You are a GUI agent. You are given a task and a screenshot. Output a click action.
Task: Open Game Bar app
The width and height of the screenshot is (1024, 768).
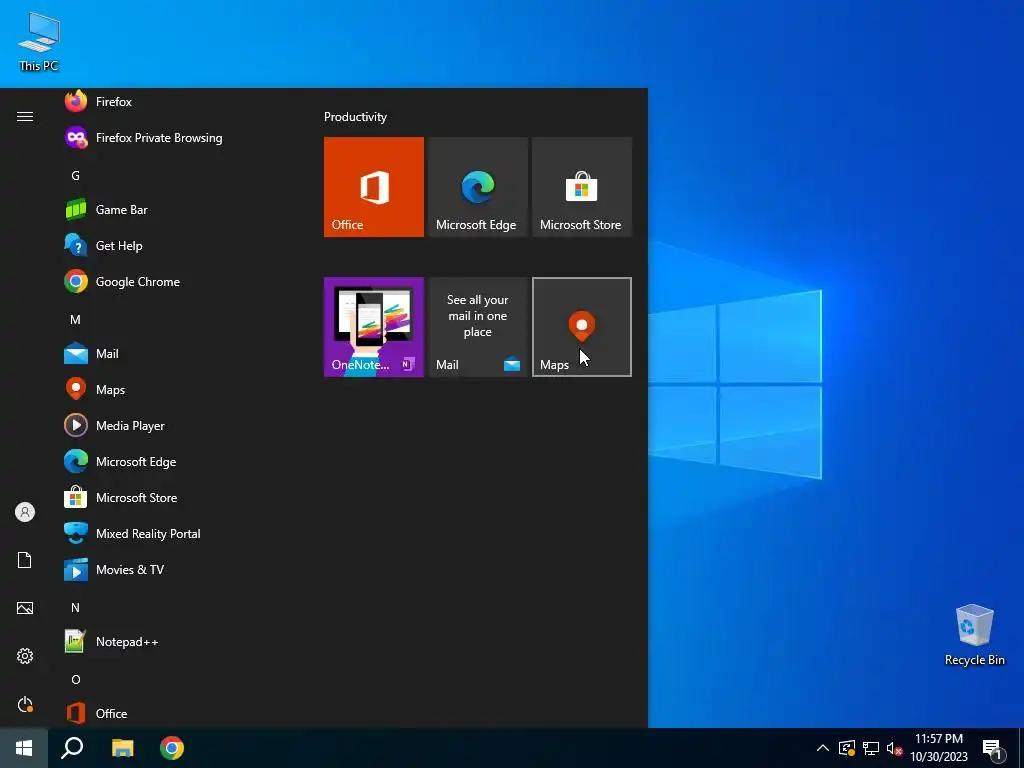[176, 210]
